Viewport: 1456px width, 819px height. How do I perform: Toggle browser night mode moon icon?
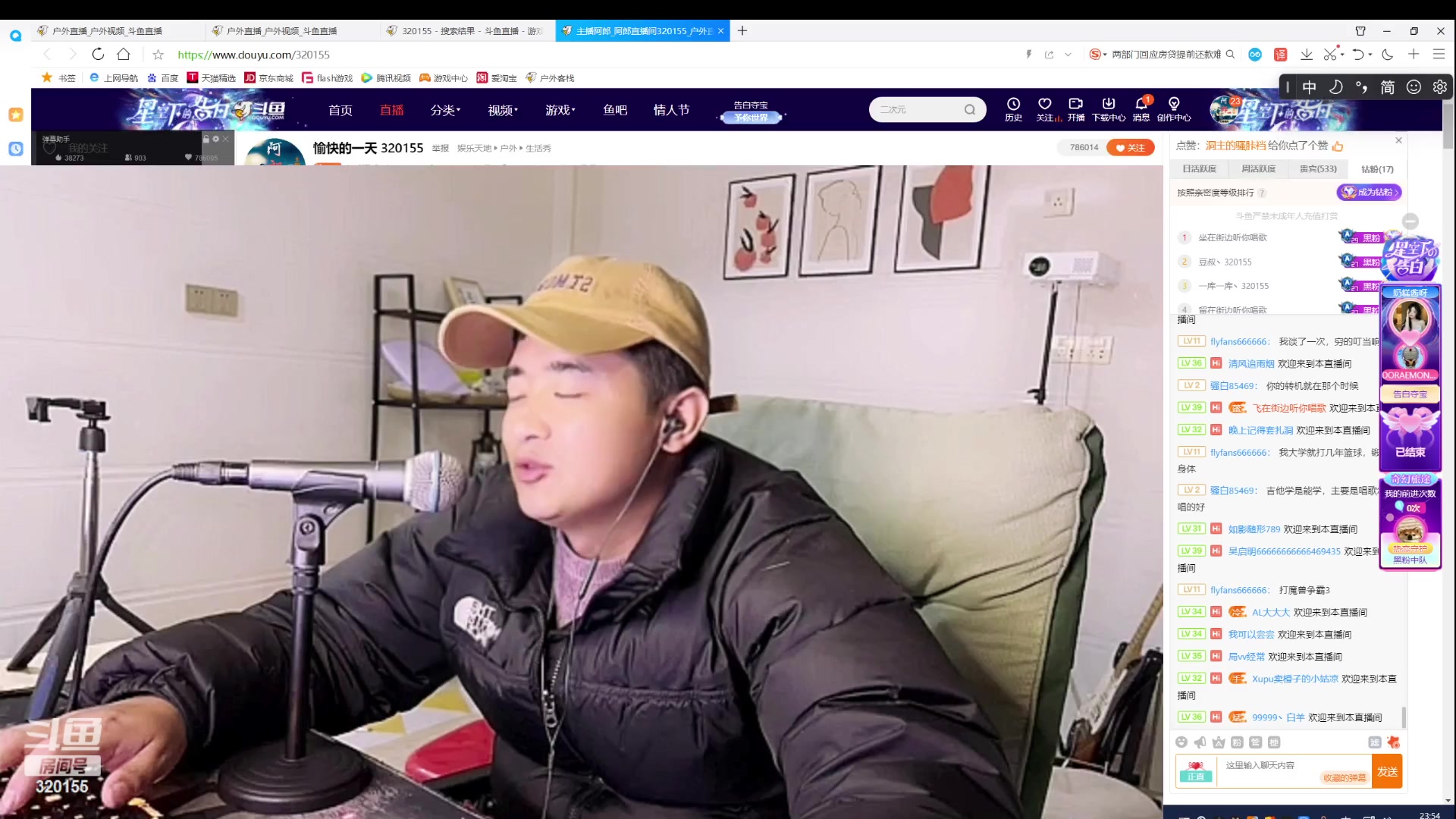(1387, 54)
